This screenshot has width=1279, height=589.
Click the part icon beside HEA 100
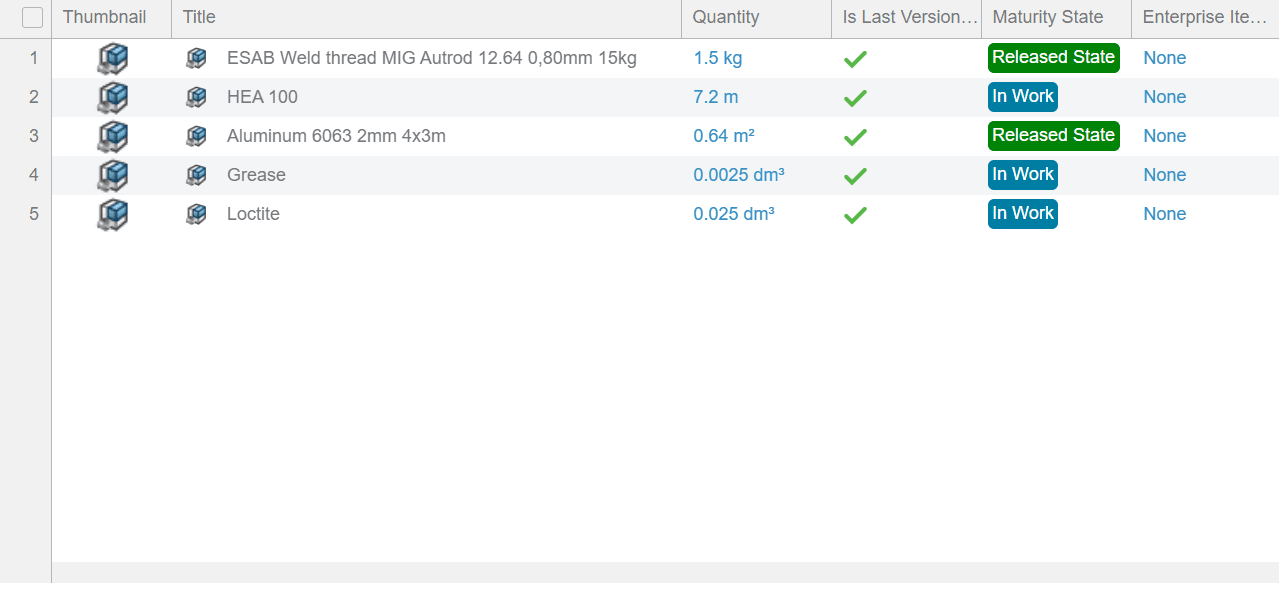196,97
